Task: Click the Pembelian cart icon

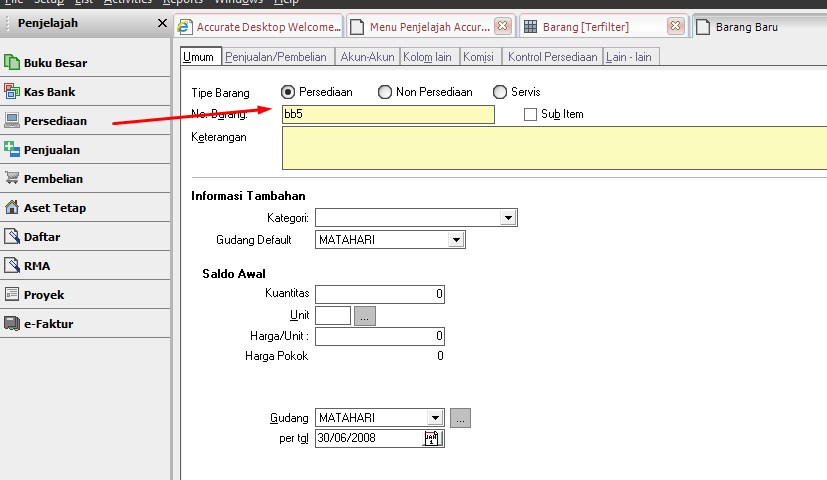Action: click(13, 179)
